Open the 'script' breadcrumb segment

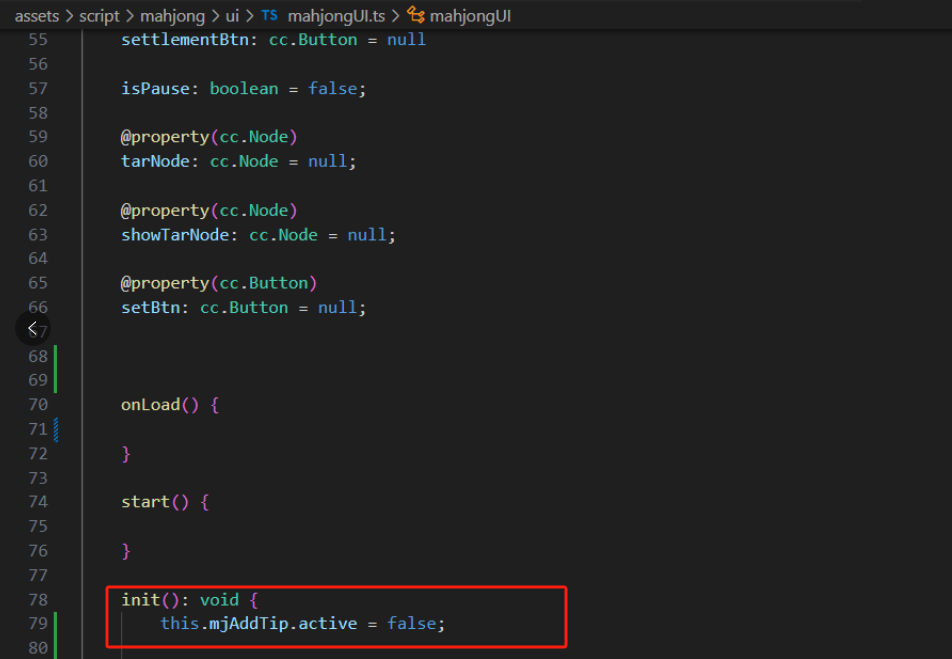click(100, 16)
